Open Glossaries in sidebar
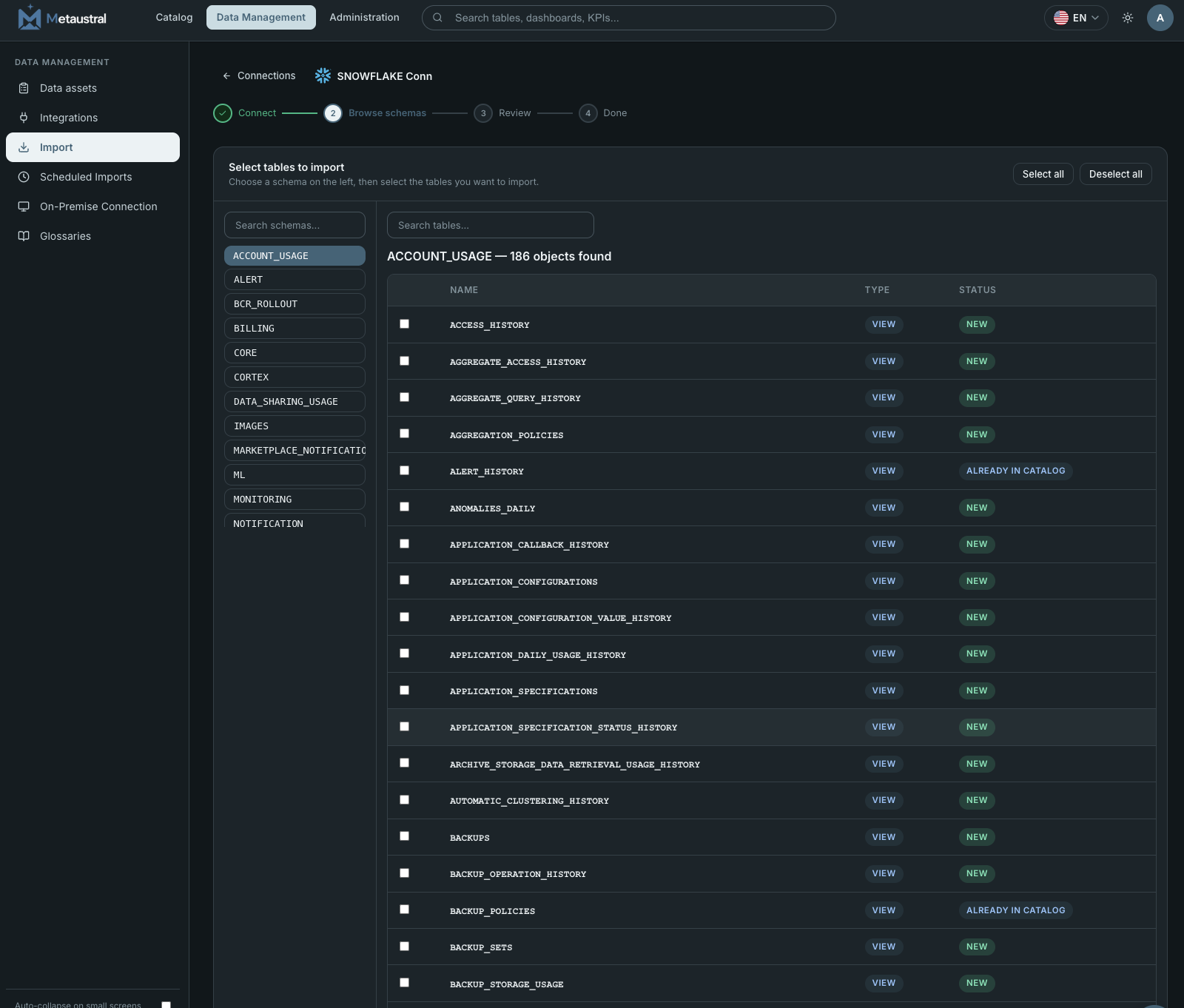The width and height of the screenshot is (1184, 1008). click(x=92, y=236)
